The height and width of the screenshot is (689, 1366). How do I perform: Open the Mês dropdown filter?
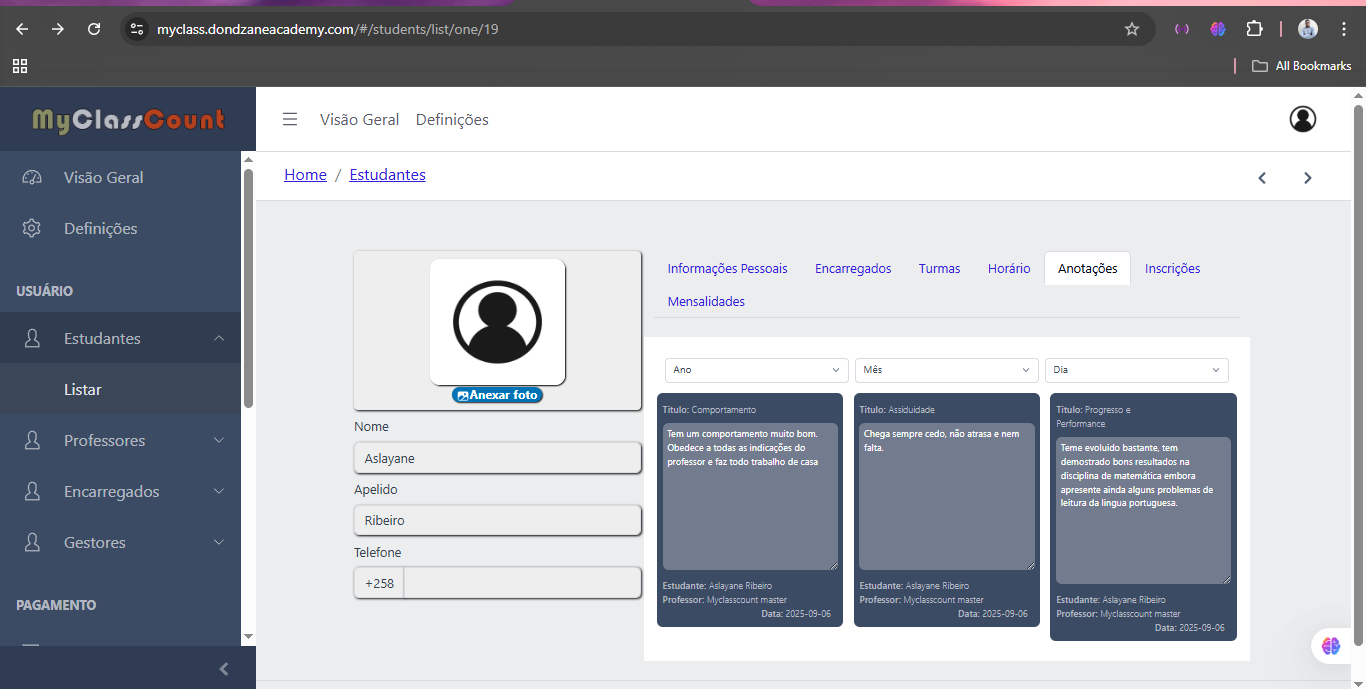(946, 370)
